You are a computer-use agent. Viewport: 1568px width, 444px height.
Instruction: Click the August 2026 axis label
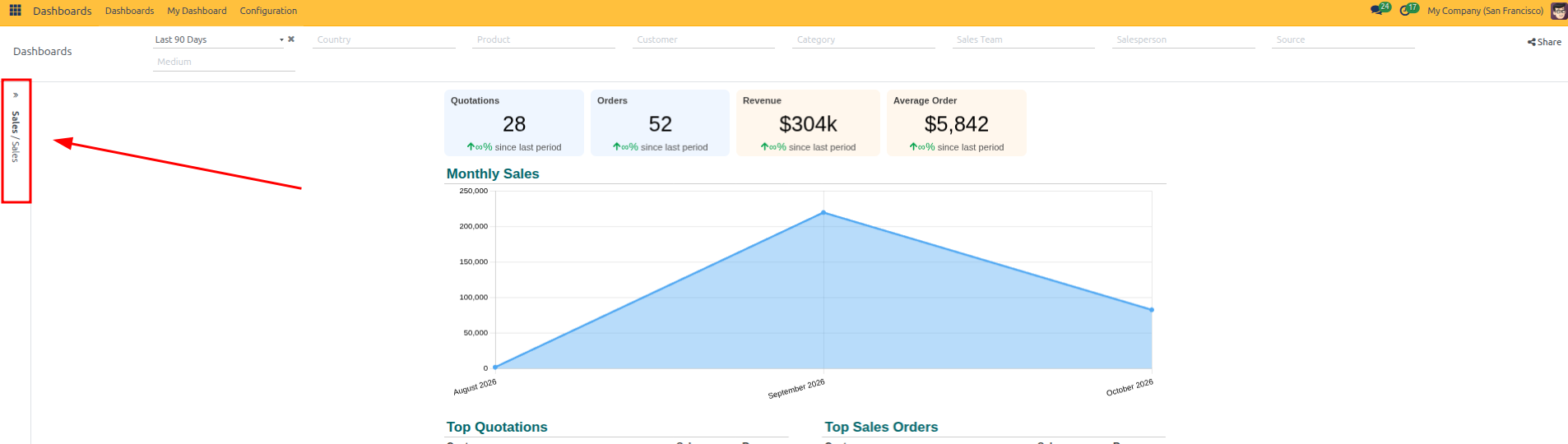[x=475, y=387]
